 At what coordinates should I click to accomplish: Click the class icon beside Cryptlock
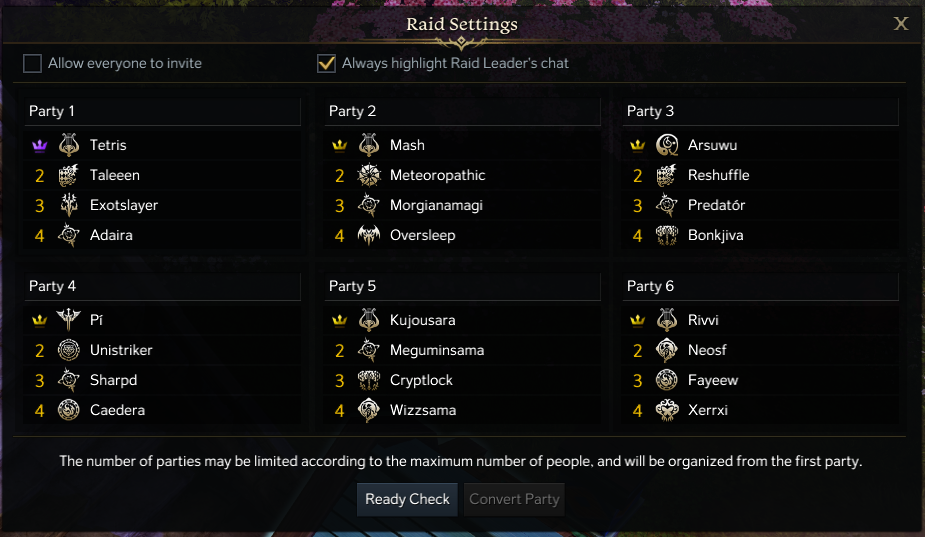point(369,380)
